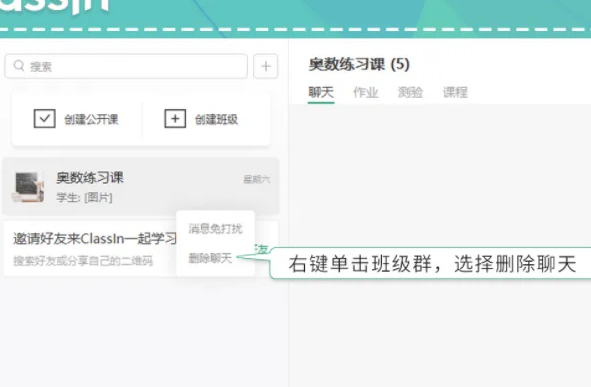Select the 奥数练习课 chat row title
The height and width of the screenshot is (387, 591).
[x=90, y=177]
